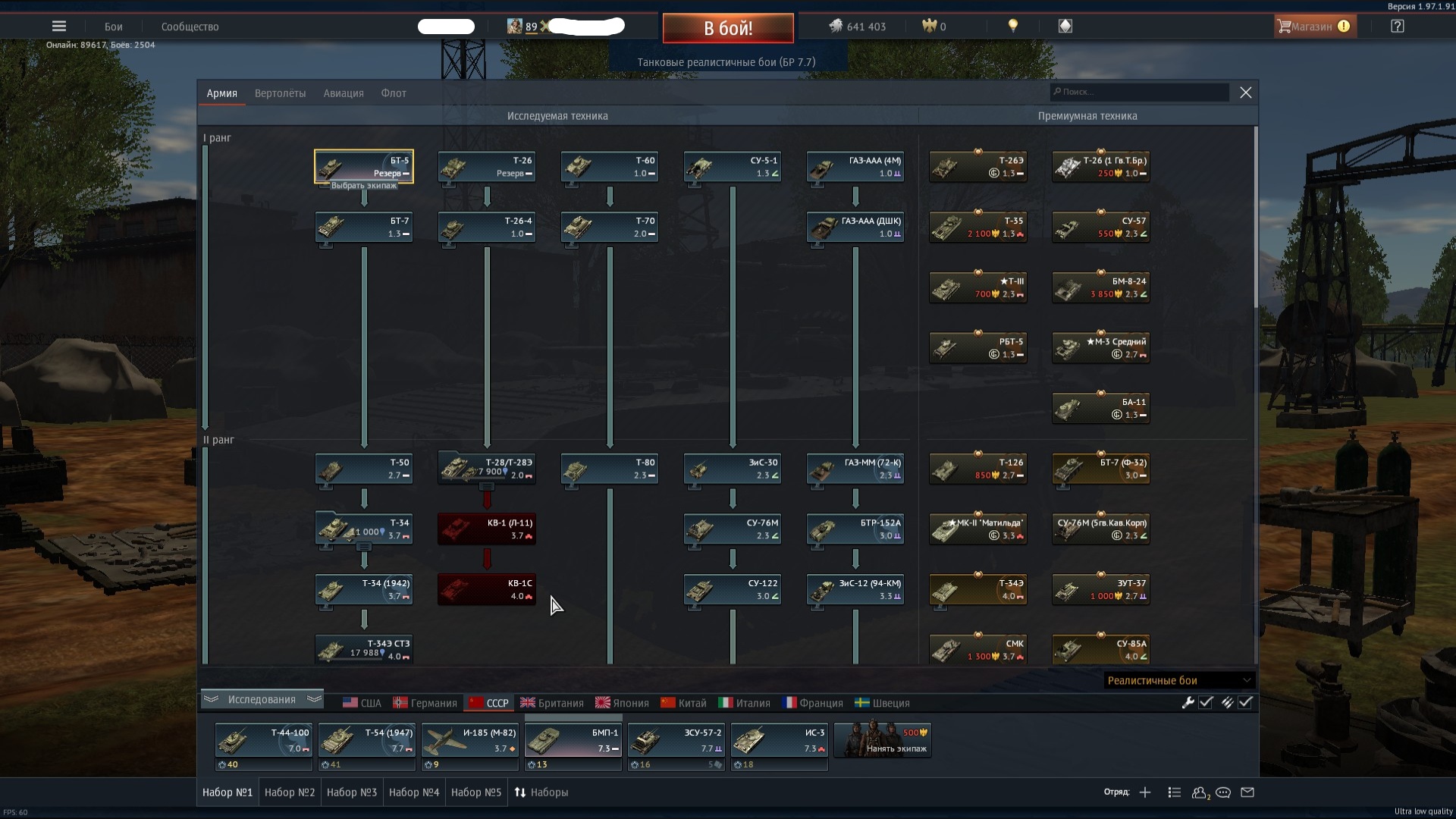Click the light bulb icon in top bar
This screenshot has width=1456, height=819.
tap(1012, 26)
